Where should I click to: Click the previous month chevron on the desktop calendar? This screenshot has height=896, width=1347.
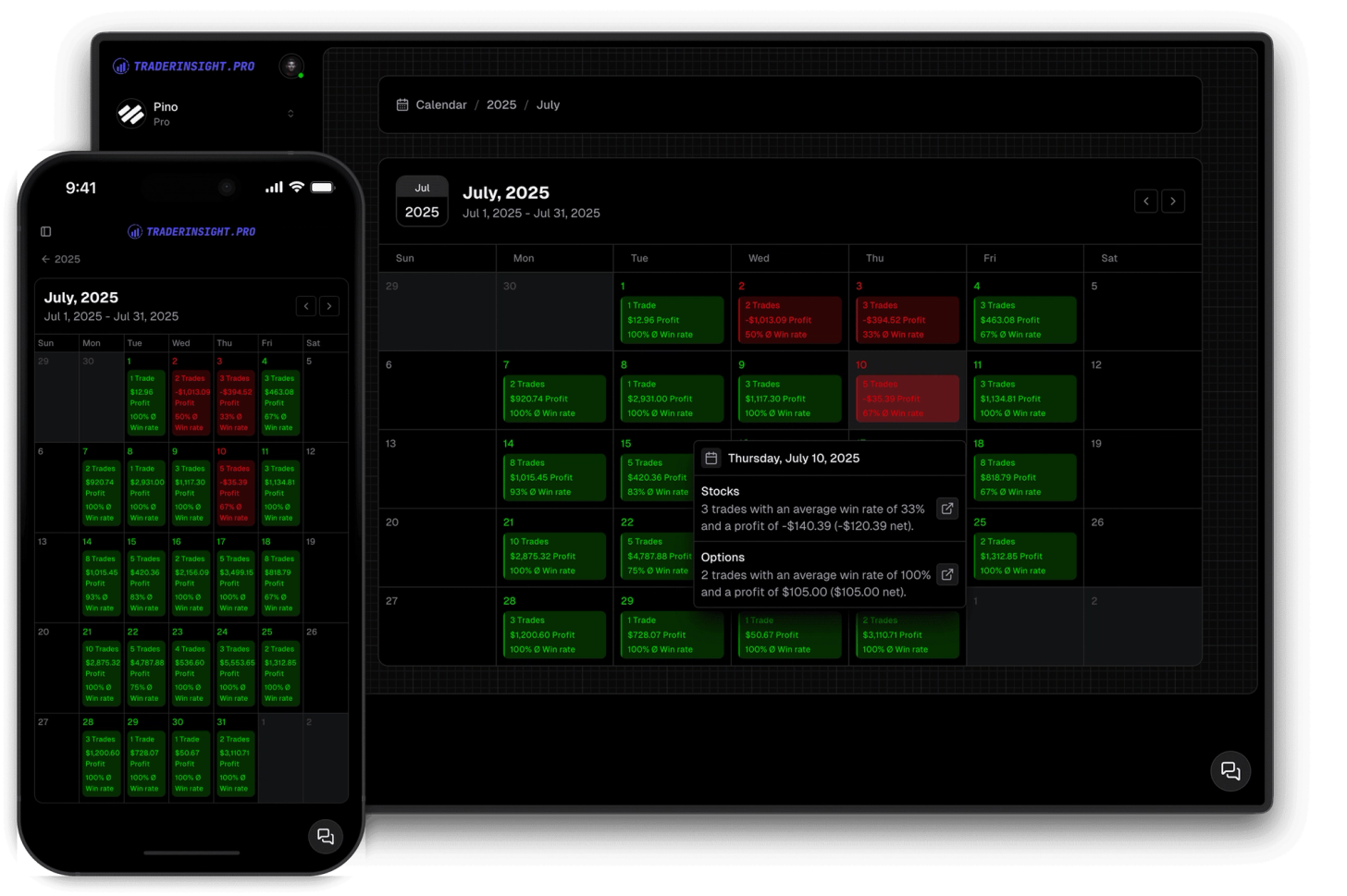1146,201
